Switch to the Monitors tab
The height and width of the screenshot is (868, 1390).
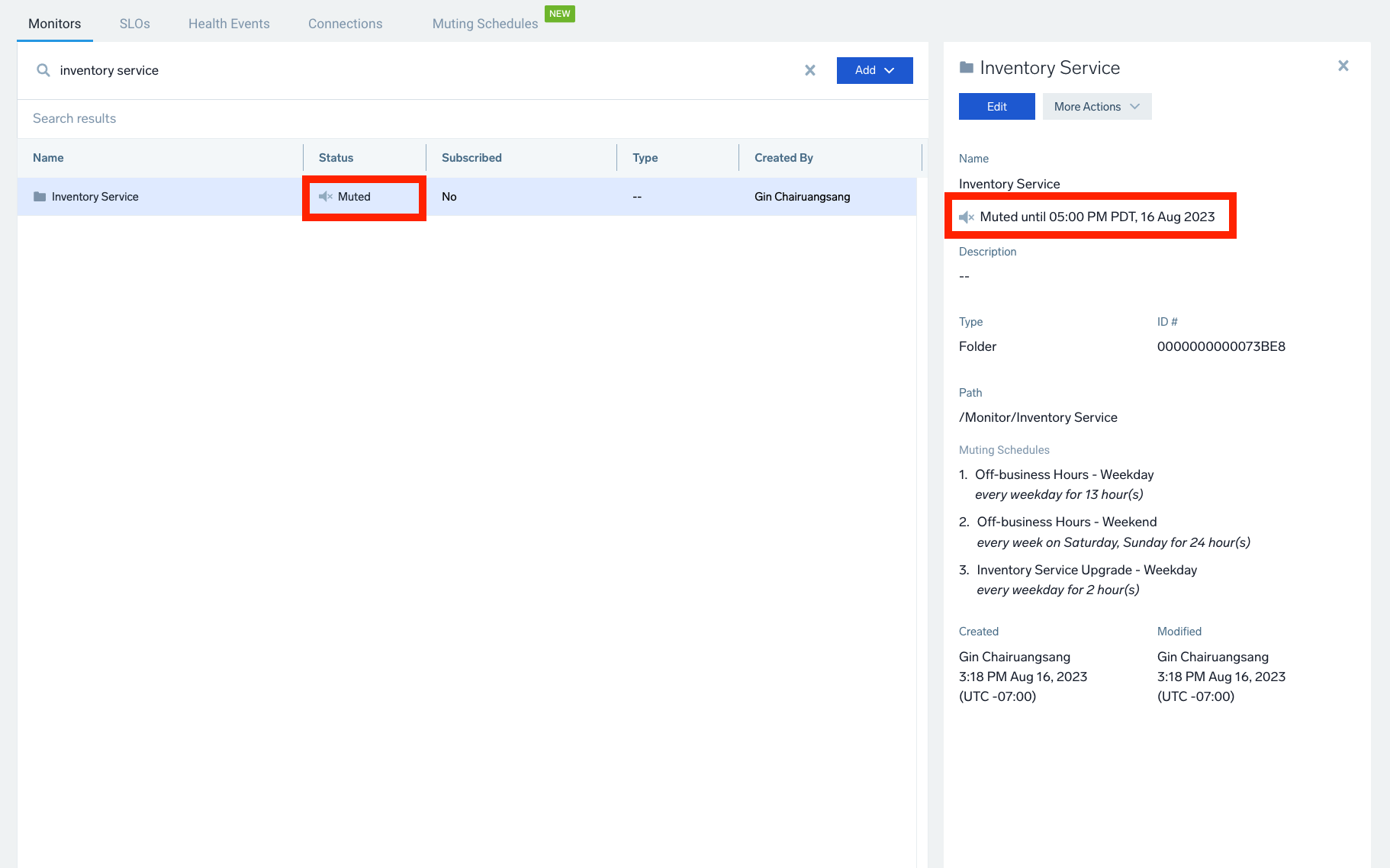tap(55, 24)
